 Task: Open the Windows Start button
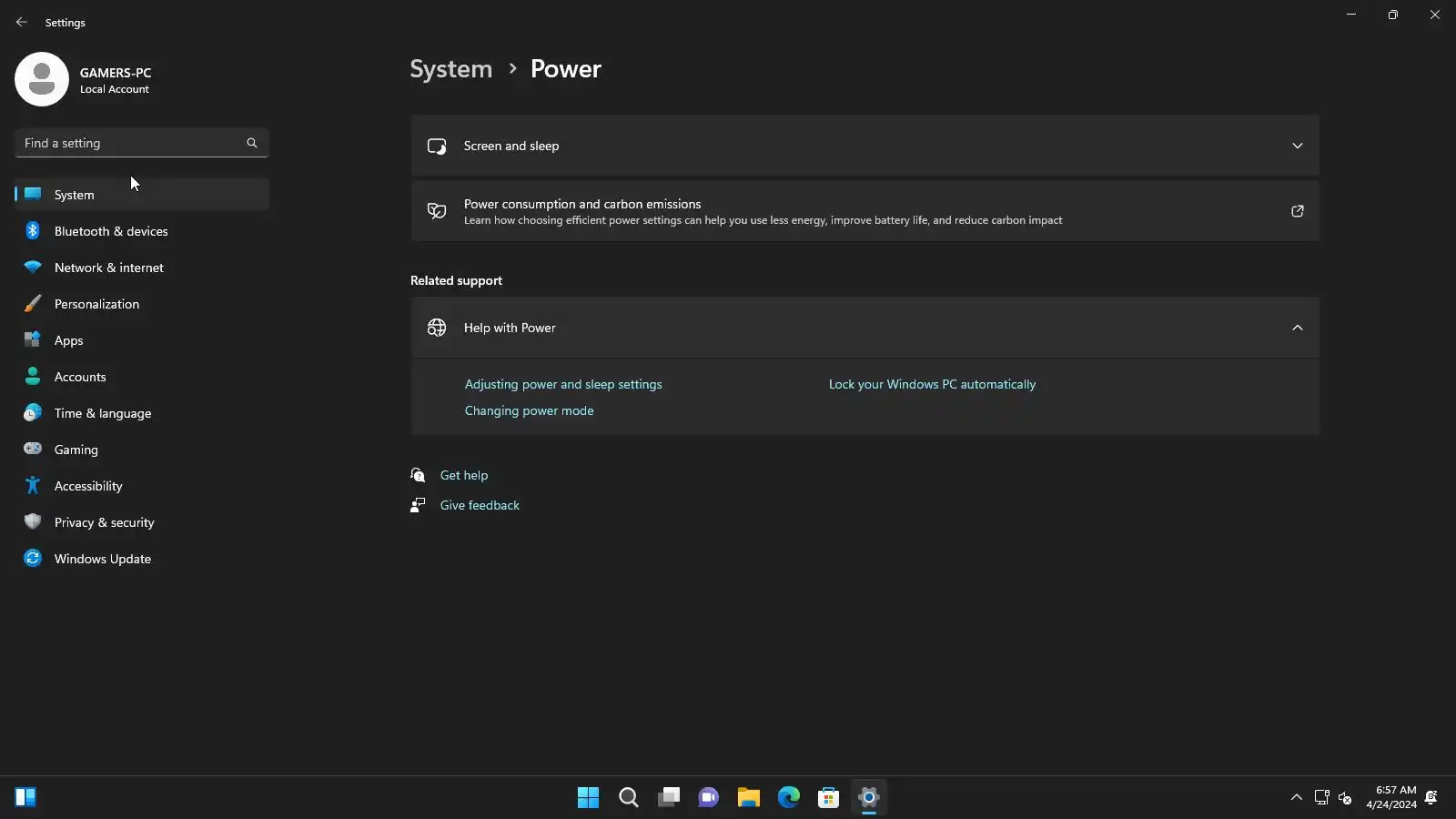coord(588,797)
